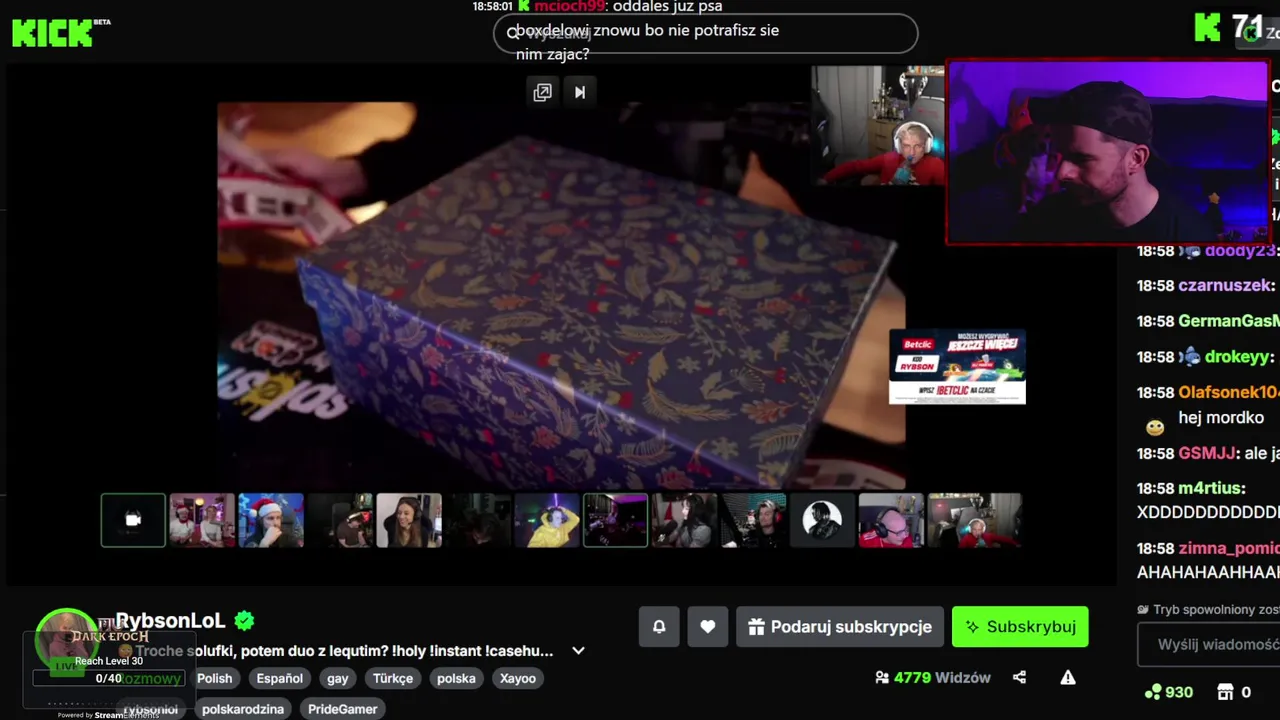Select the Polish tag
This screenshot has width=1280, height=720.
click(214, 678)
